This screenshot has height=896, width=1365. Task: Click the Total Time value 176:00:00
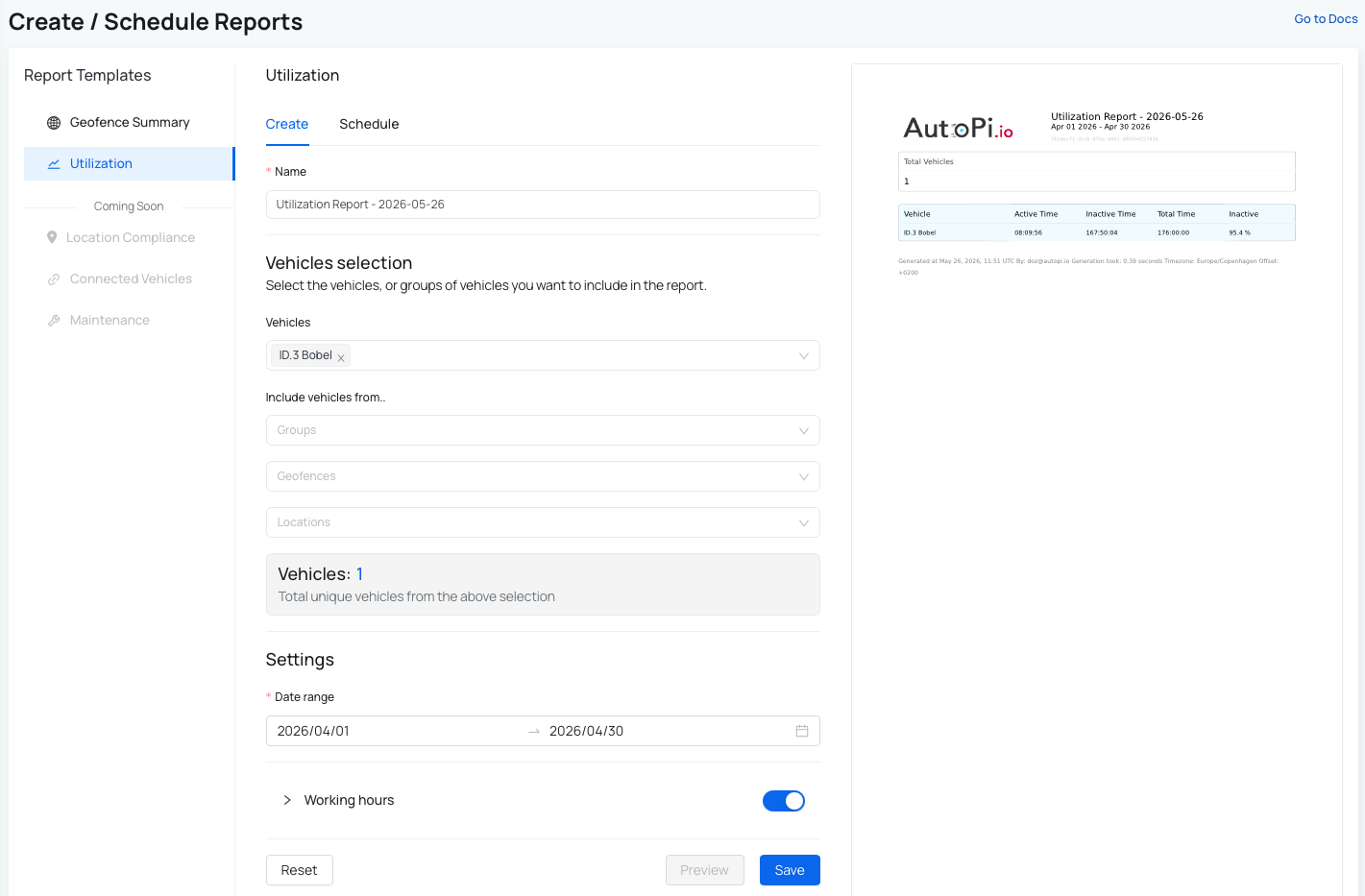tap(1173, 232)
